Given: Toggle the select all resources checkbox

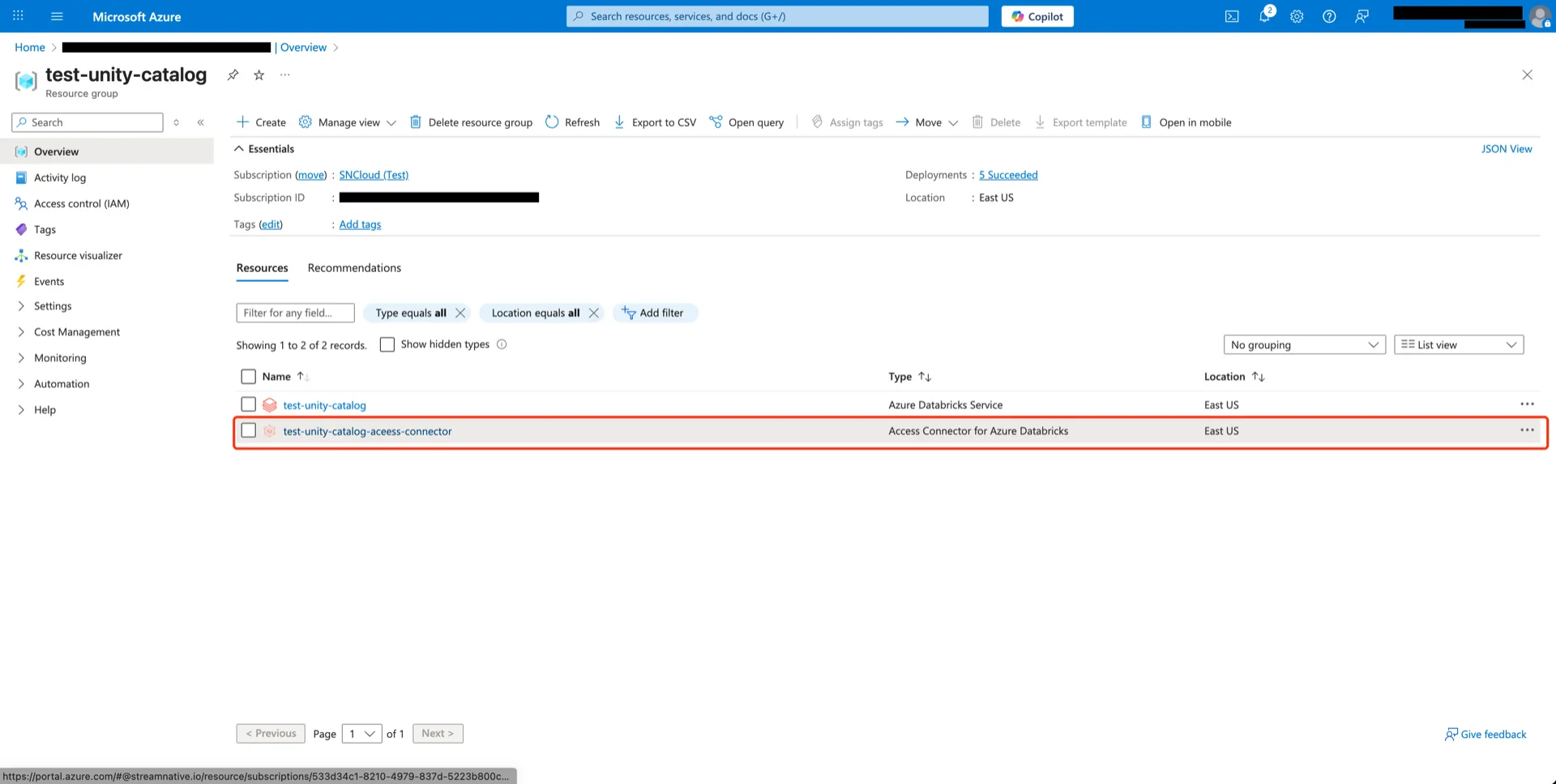Looking at the screenshot, I should tap(249, 377).
